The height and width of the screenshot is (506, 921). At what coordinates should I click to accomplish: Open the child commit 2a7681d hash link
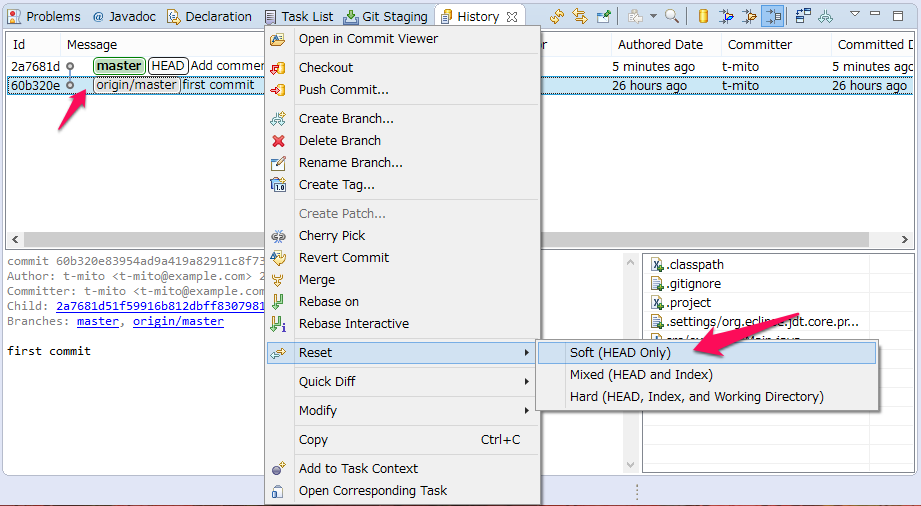tap(160, 306)
